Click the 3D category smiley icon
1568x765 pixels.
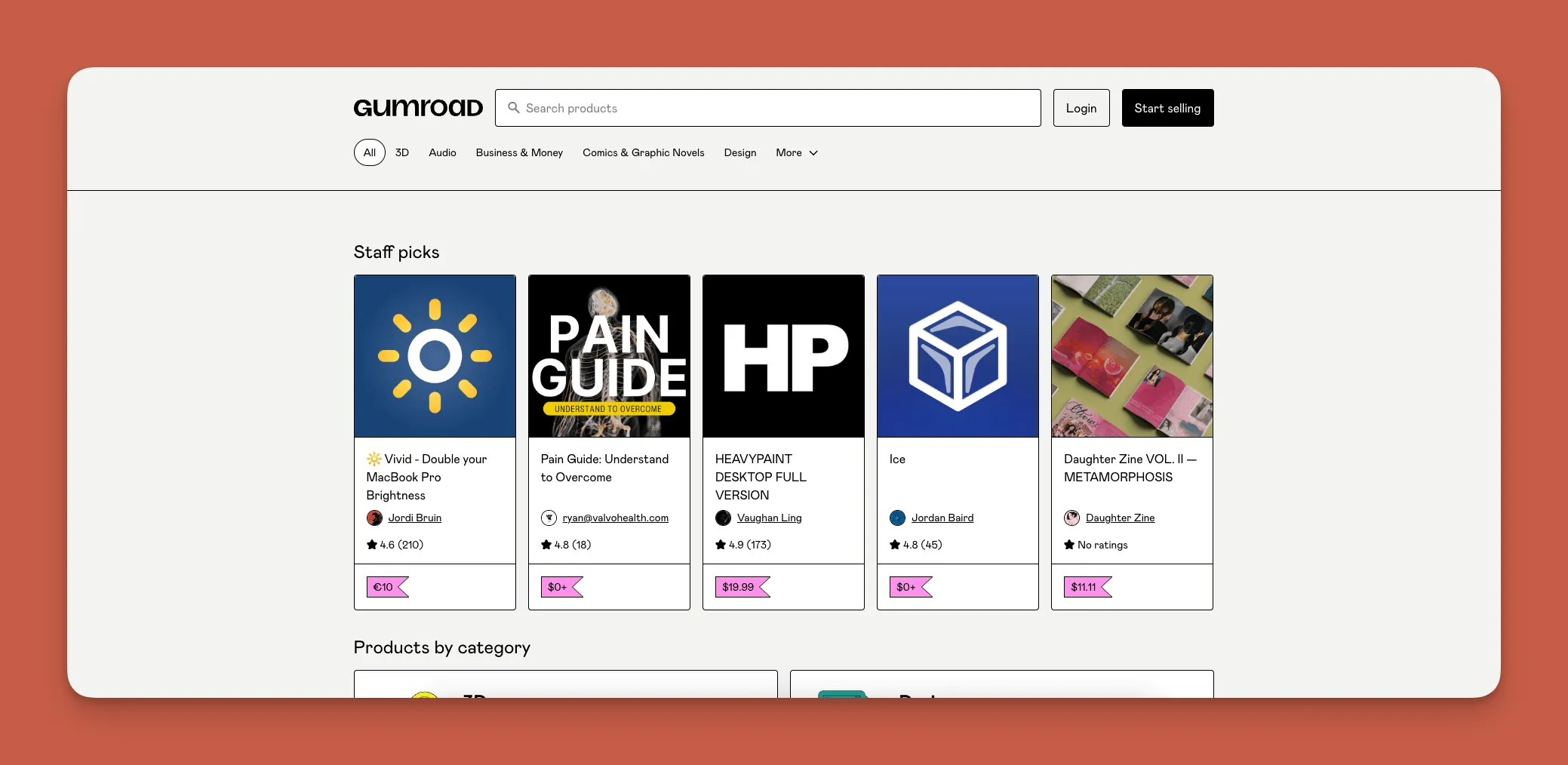pos(426,700)
